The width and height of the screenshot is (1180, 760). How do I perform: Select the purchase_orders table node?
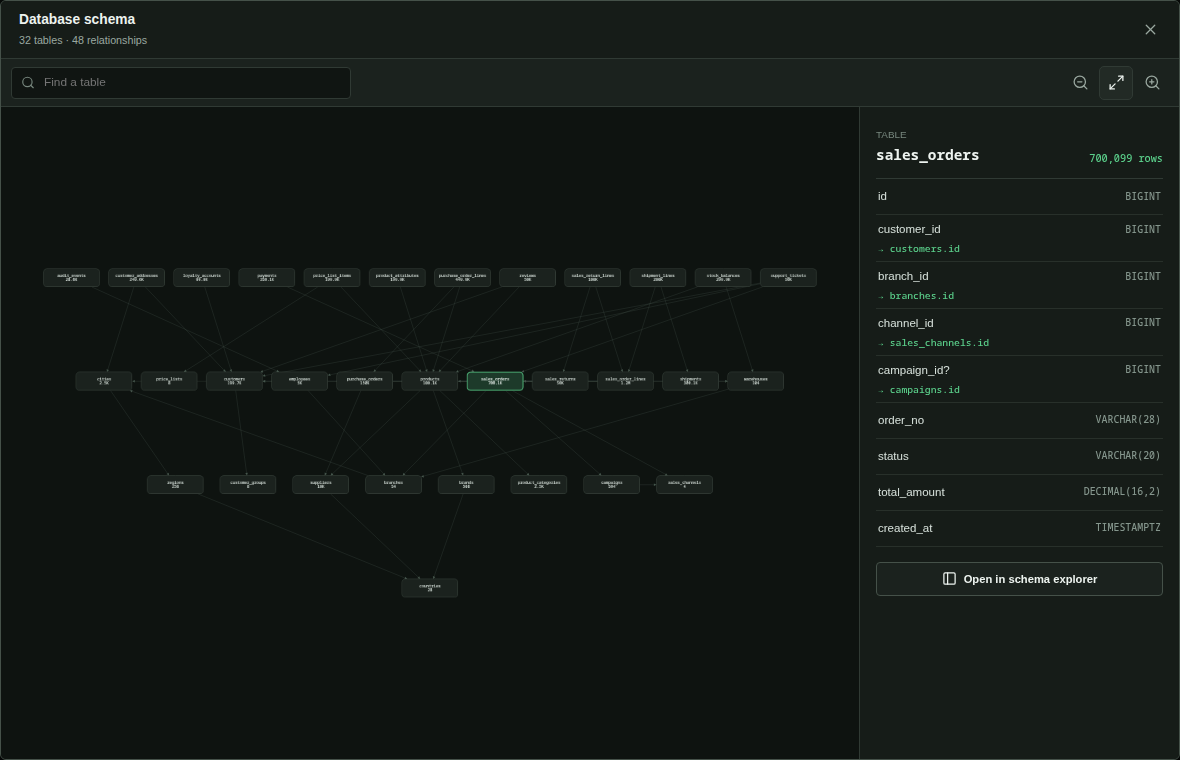364,381
